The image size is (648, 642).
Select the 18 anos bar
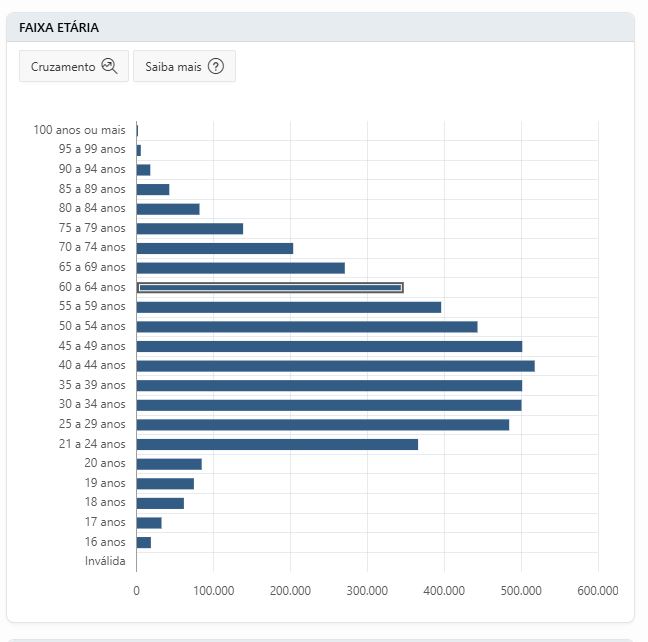pos(160,504)
